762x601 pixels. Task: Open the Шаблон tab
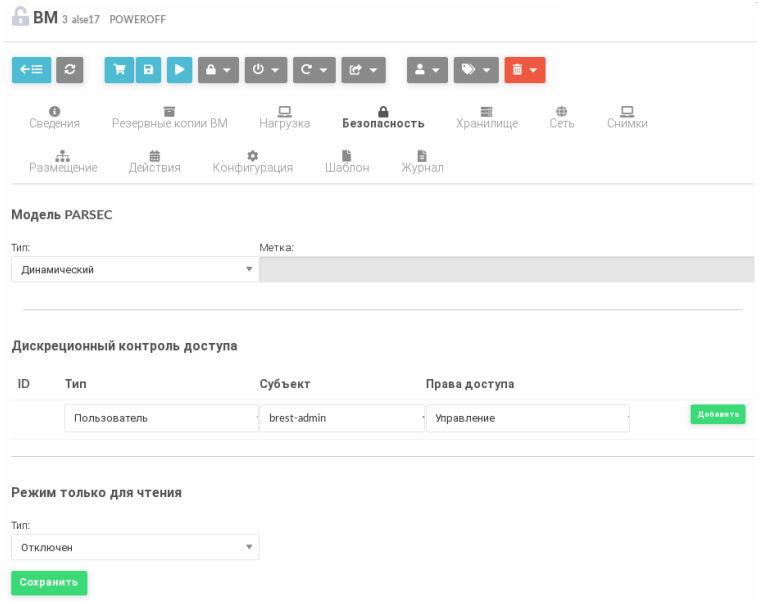pos(347,162)
